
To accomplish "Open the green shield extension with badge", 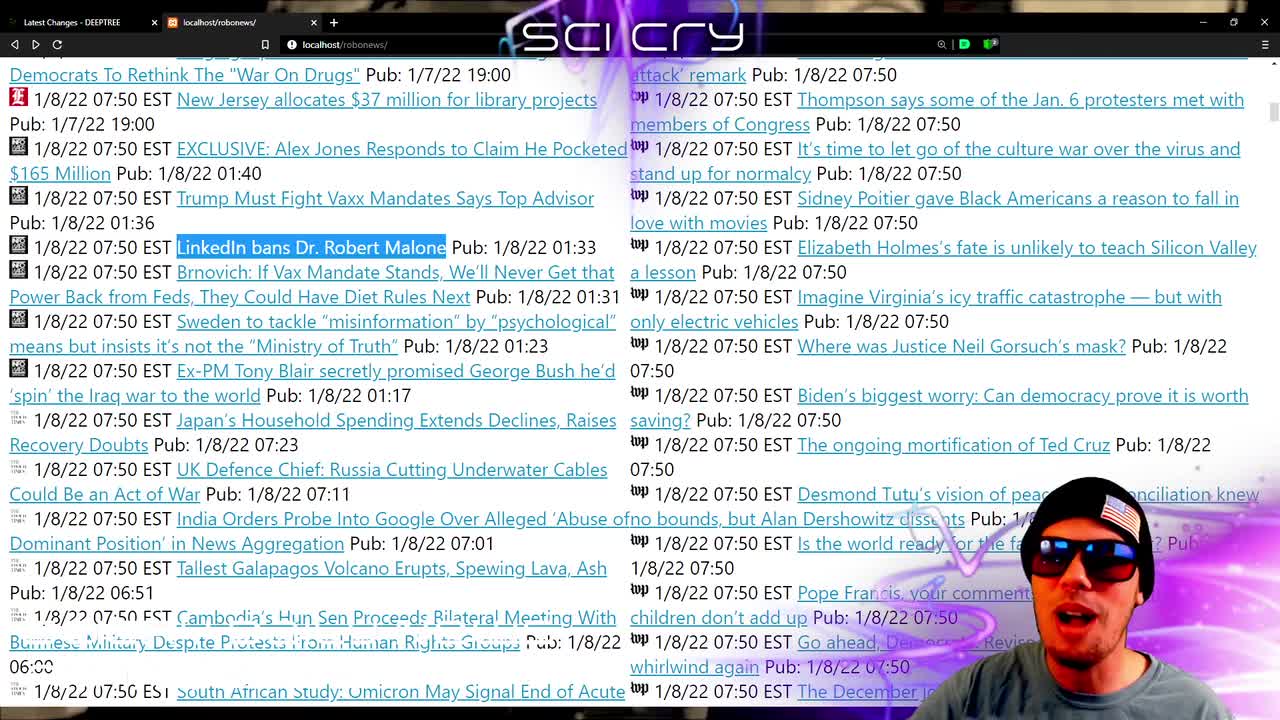I will tap(990, 44).
